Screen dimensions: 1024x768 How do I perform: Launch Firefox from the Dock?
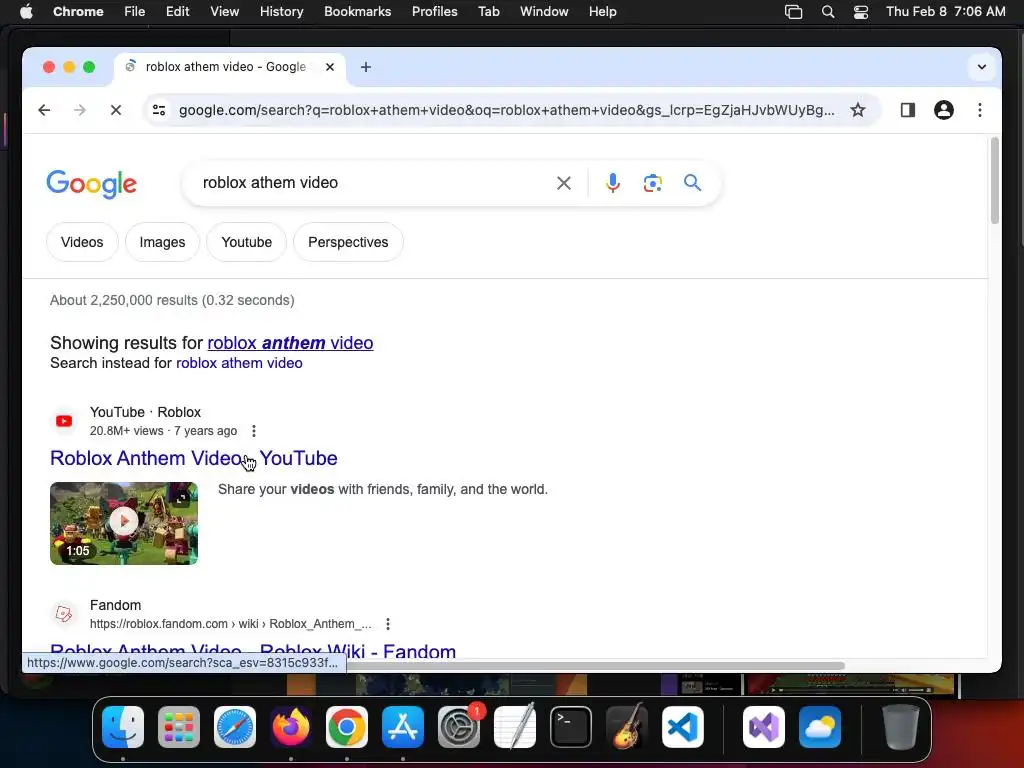tap(291, 727)
